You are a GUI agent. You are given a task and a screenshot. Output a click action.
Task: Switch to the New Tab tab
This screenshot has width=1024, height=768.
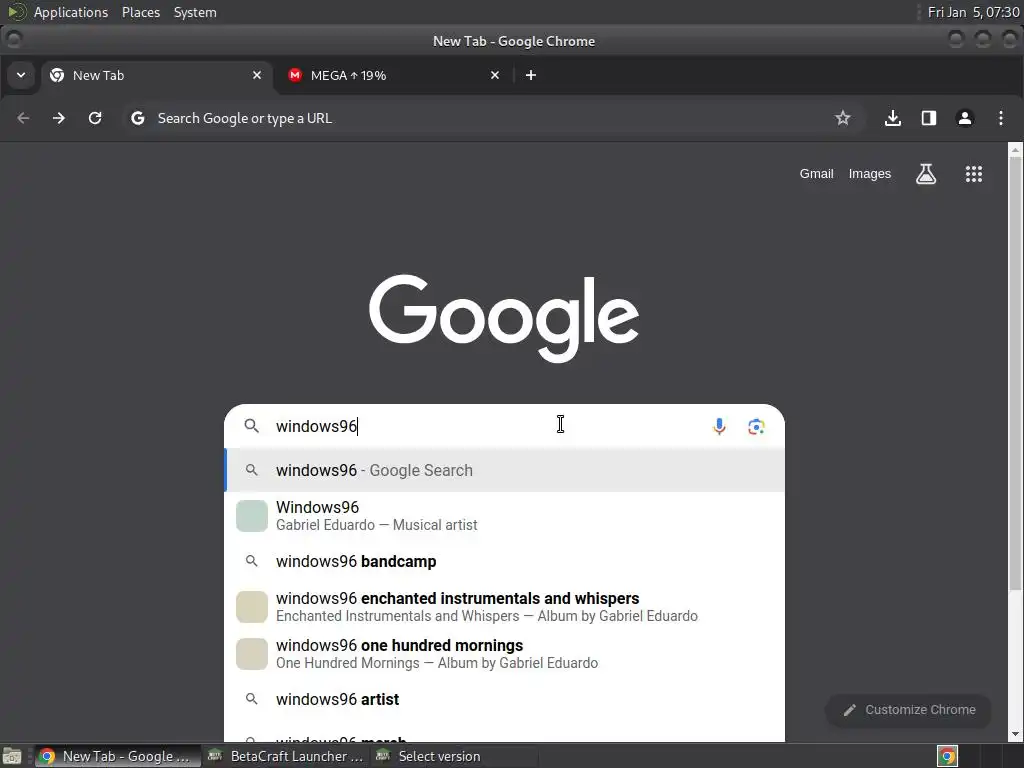(x=155, y=76)
